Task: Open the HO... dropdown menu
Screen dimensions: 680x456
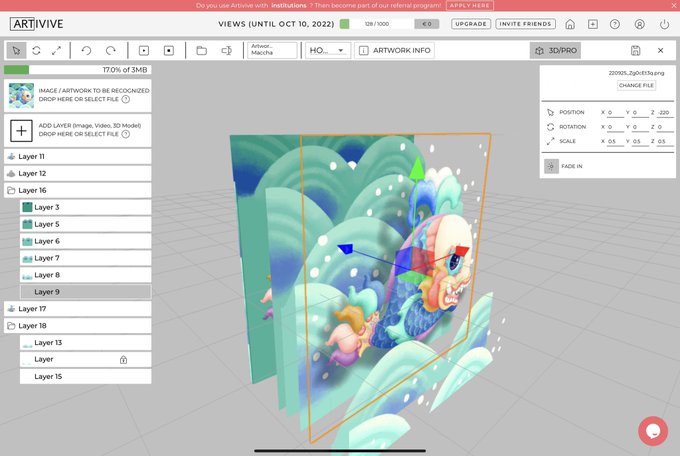Action: point(327,50)
